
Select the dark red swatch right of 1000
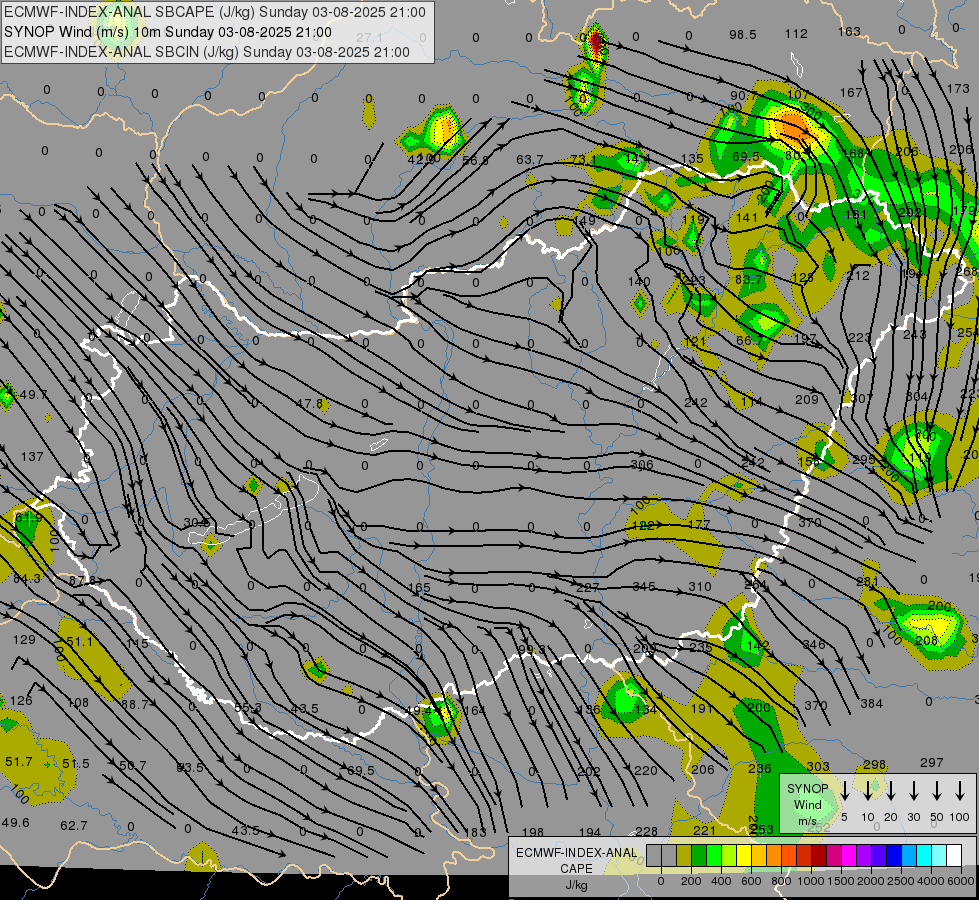pyautogui.click(x=819, y=856)
